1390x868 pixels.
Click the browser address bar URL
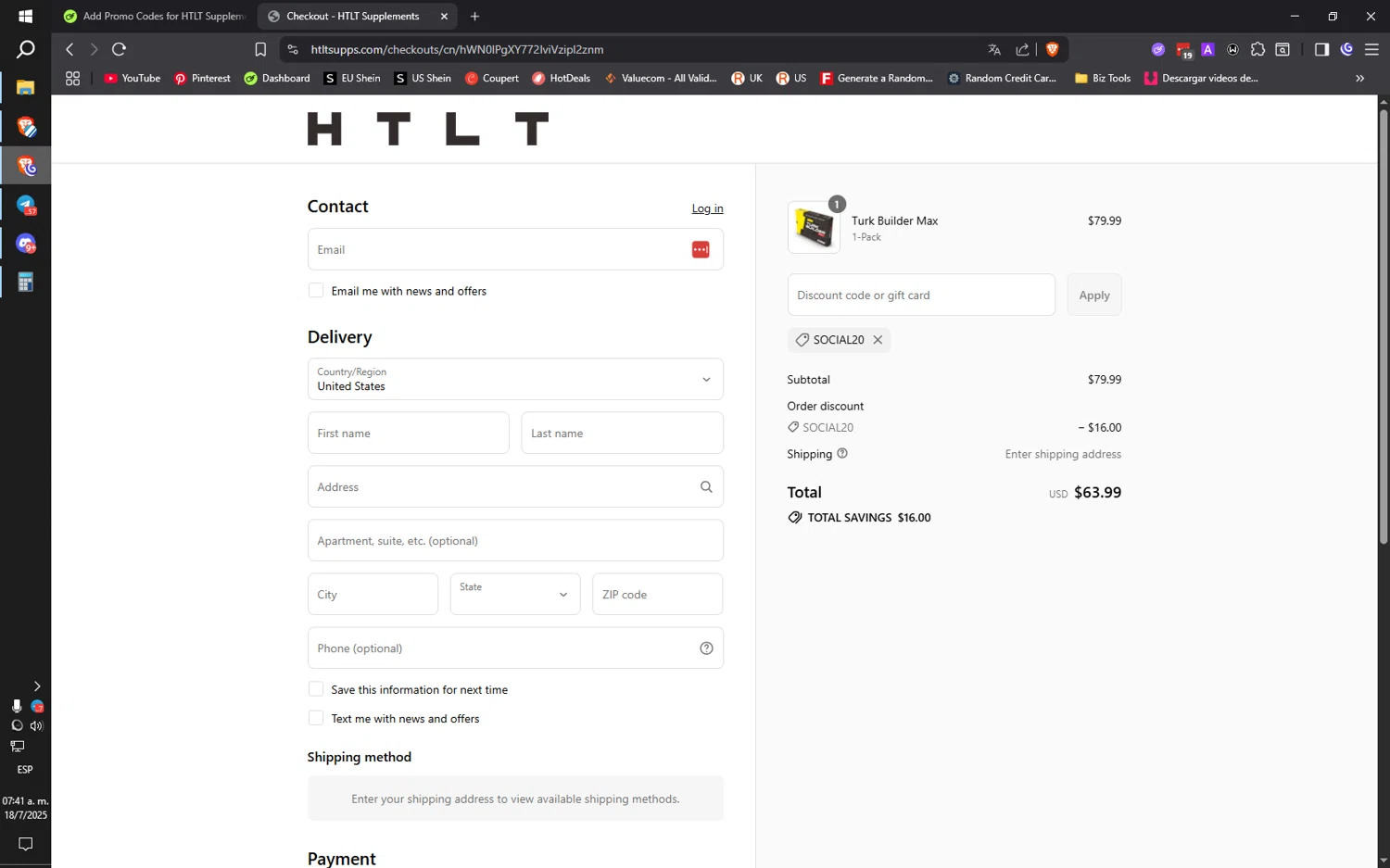point(457,49)
